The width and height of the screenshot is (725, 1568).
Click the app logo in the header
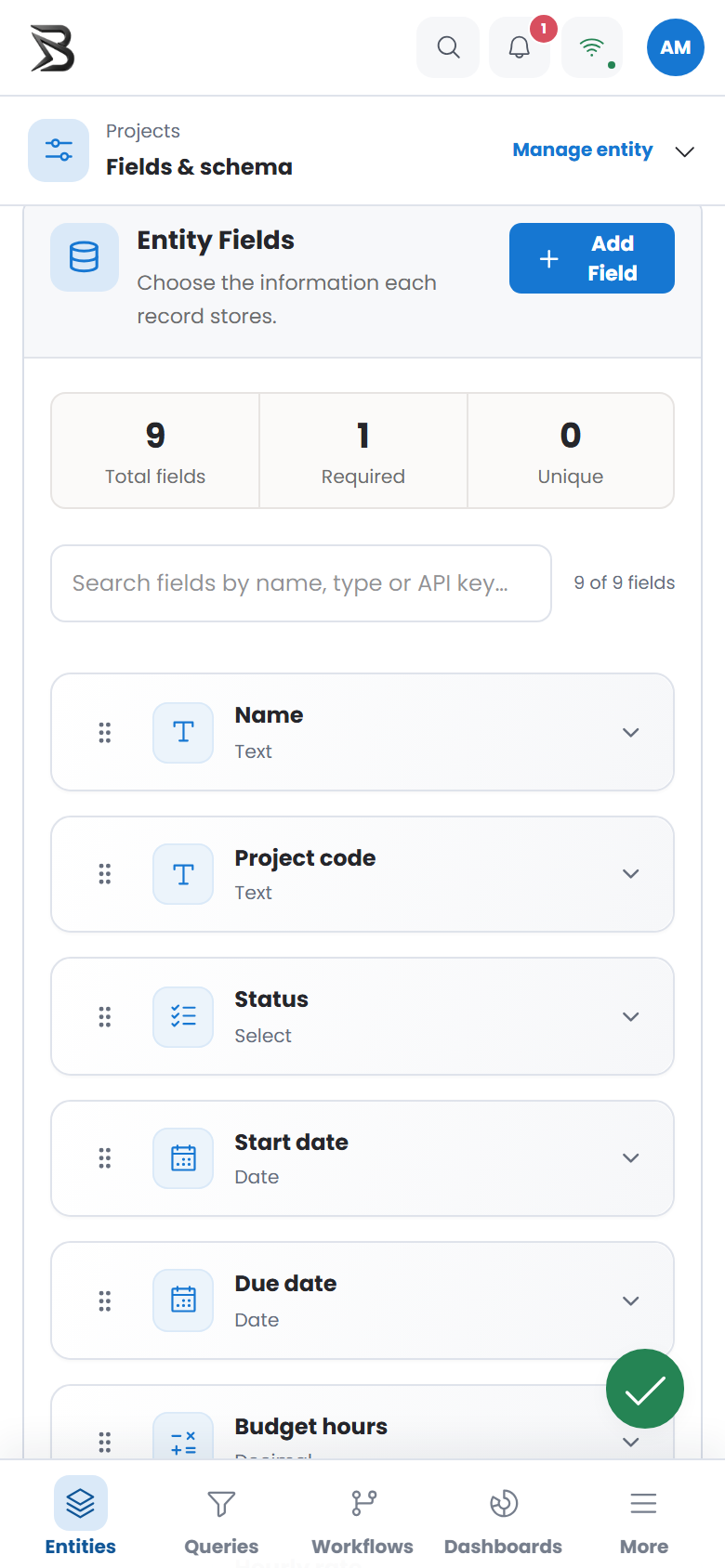52,47
